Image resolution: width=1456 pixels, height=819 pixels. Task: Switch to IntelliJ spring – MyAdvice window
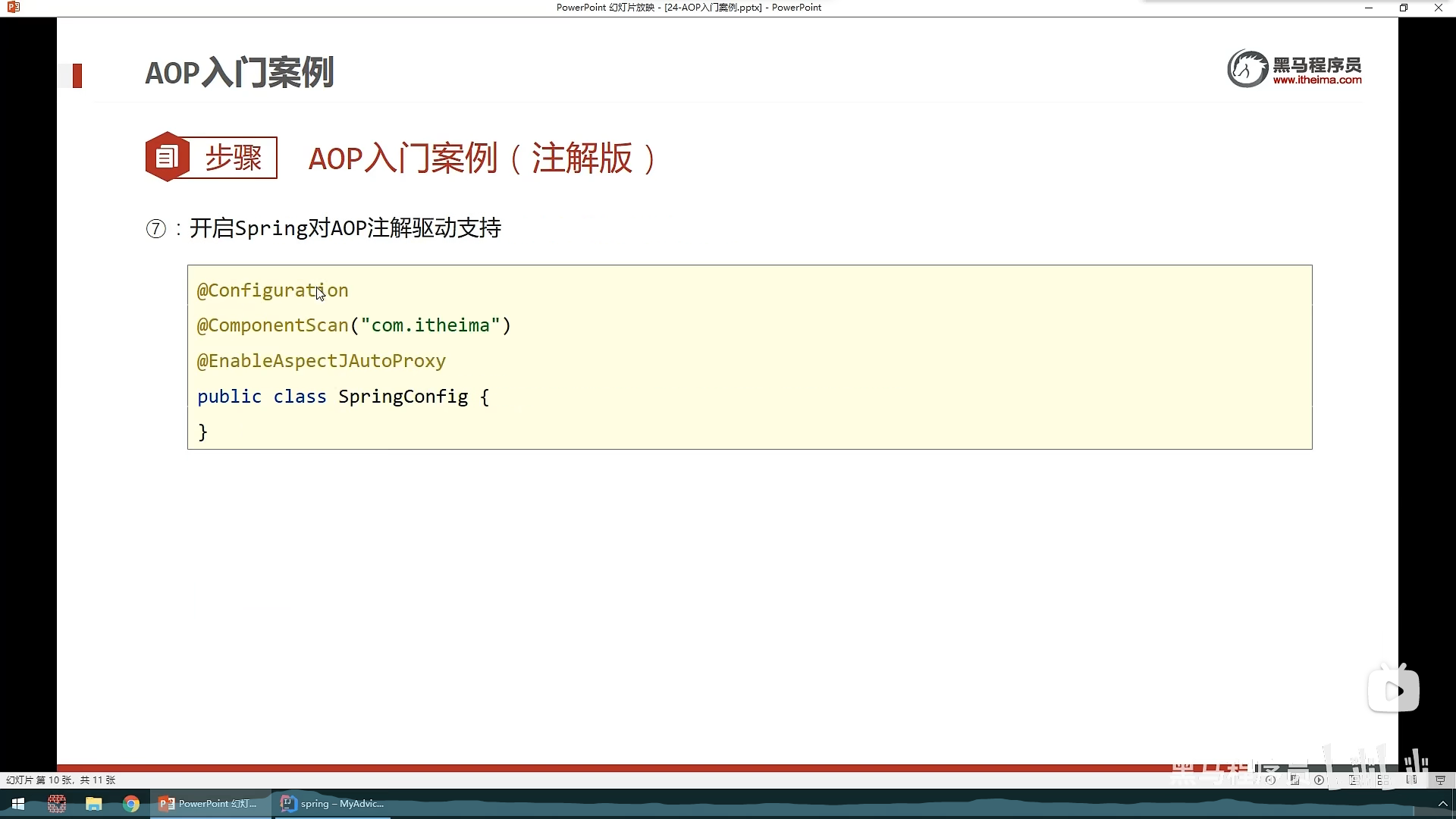click(334, 804)
